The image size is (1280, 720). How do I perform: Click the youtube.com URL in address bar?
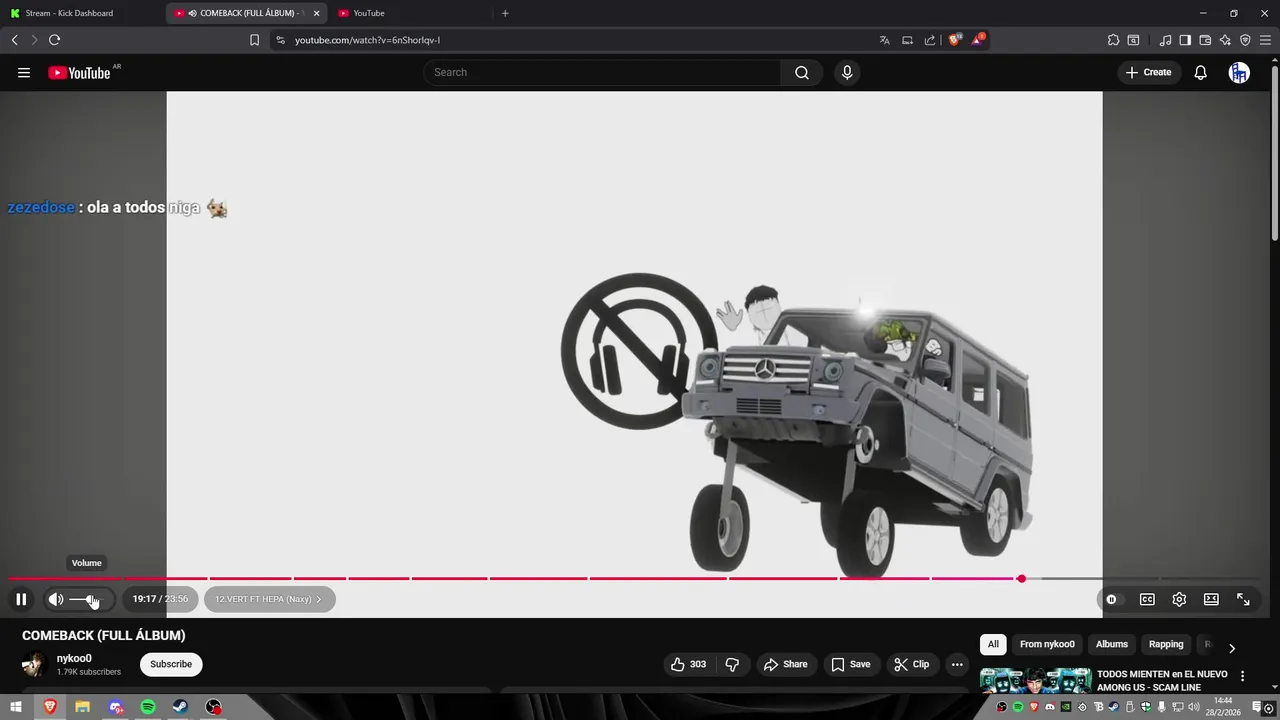367,40
